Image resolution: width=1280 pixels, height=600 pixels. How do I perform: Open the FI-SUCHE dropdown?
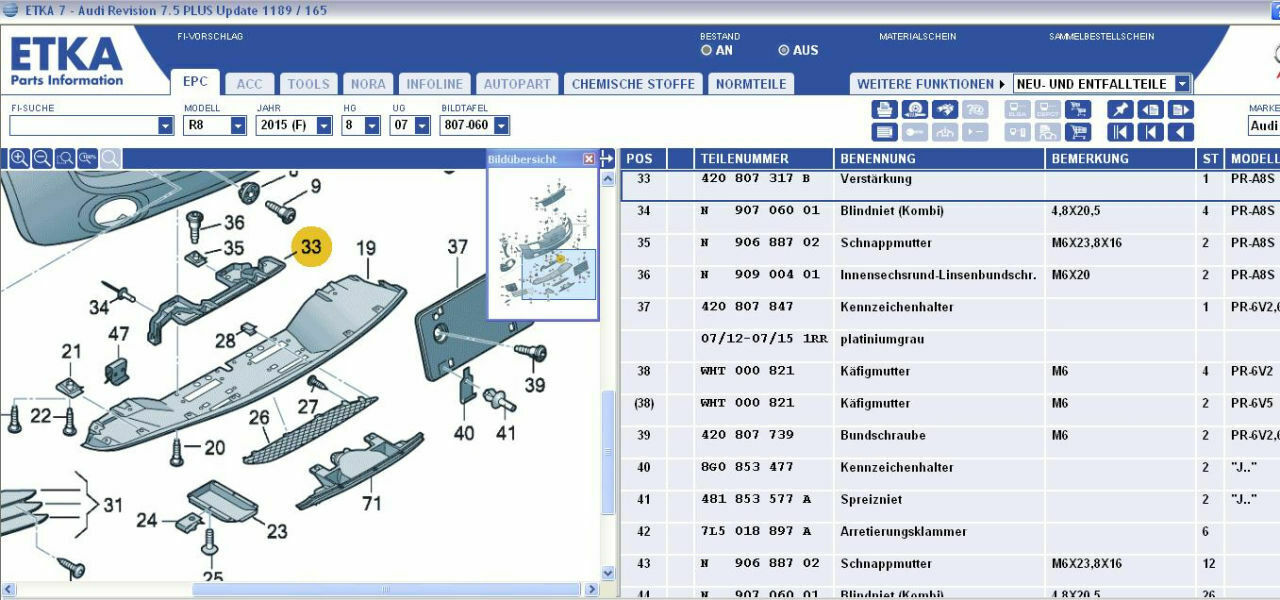coord(165,126)
